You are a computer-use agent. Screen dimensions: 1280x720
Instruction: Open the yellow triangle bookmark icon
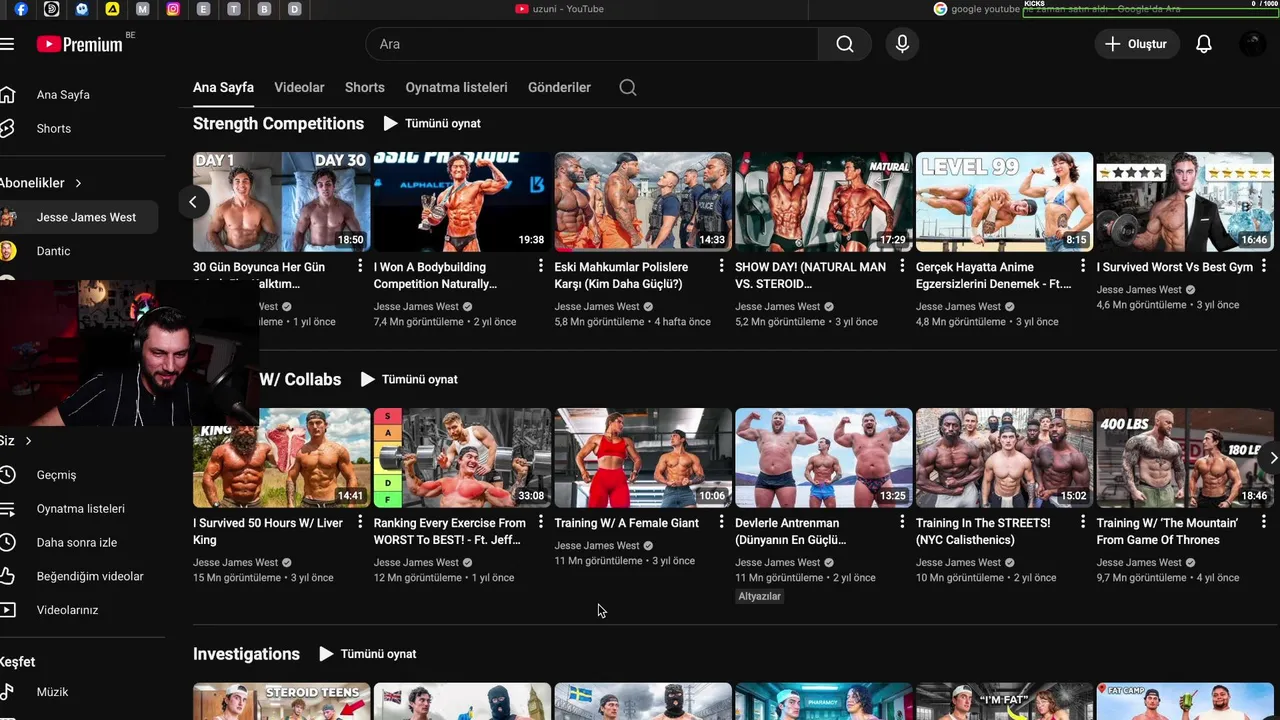click(112, 9)
